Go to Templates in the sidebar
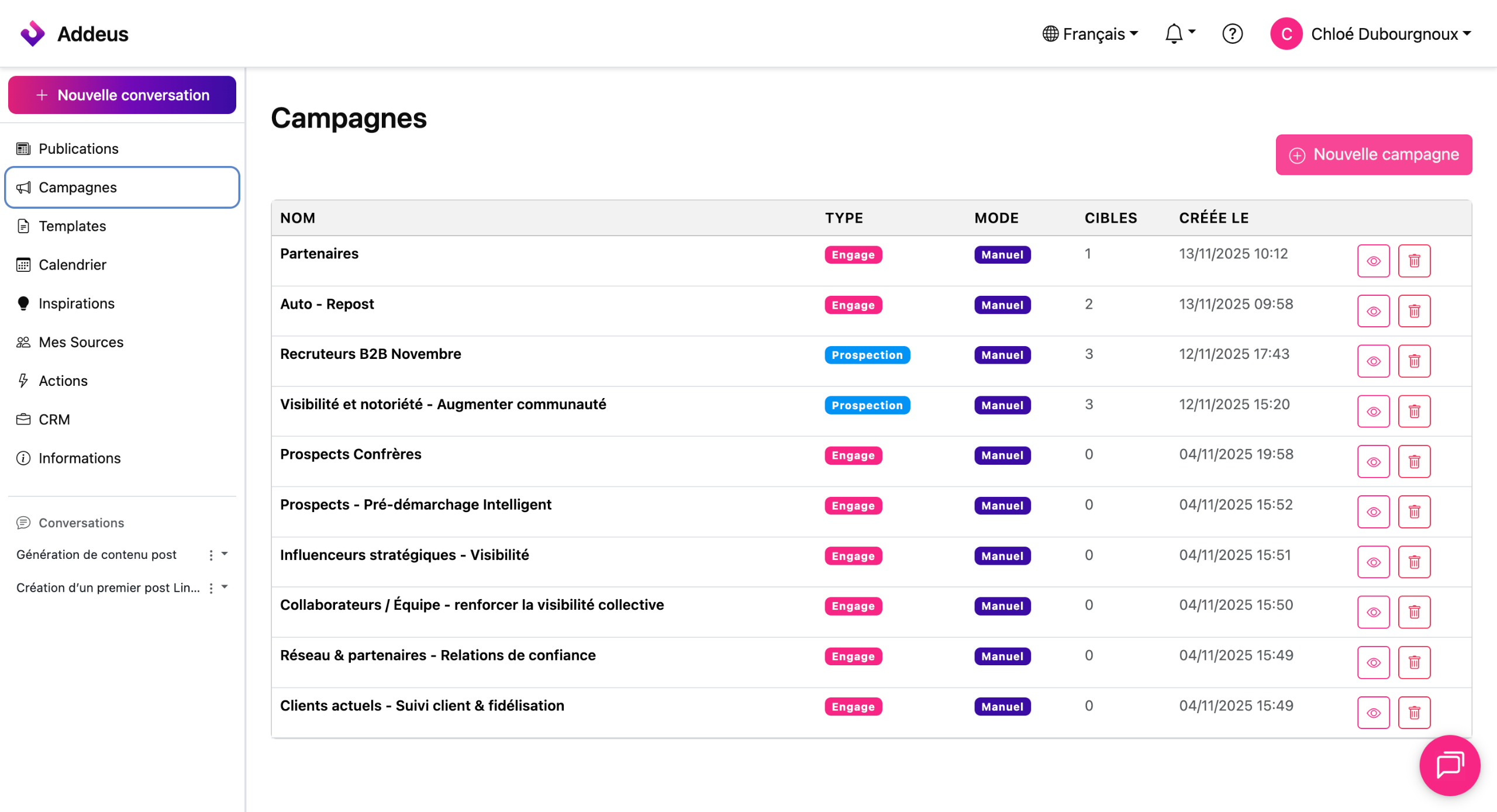 pyautogui.click(x=72, y=226)
